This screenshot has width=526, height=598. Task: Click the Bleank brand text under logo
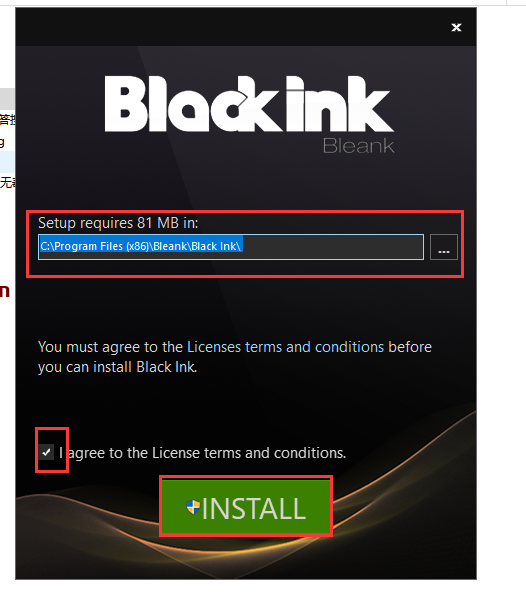click(x=358, y=146)
